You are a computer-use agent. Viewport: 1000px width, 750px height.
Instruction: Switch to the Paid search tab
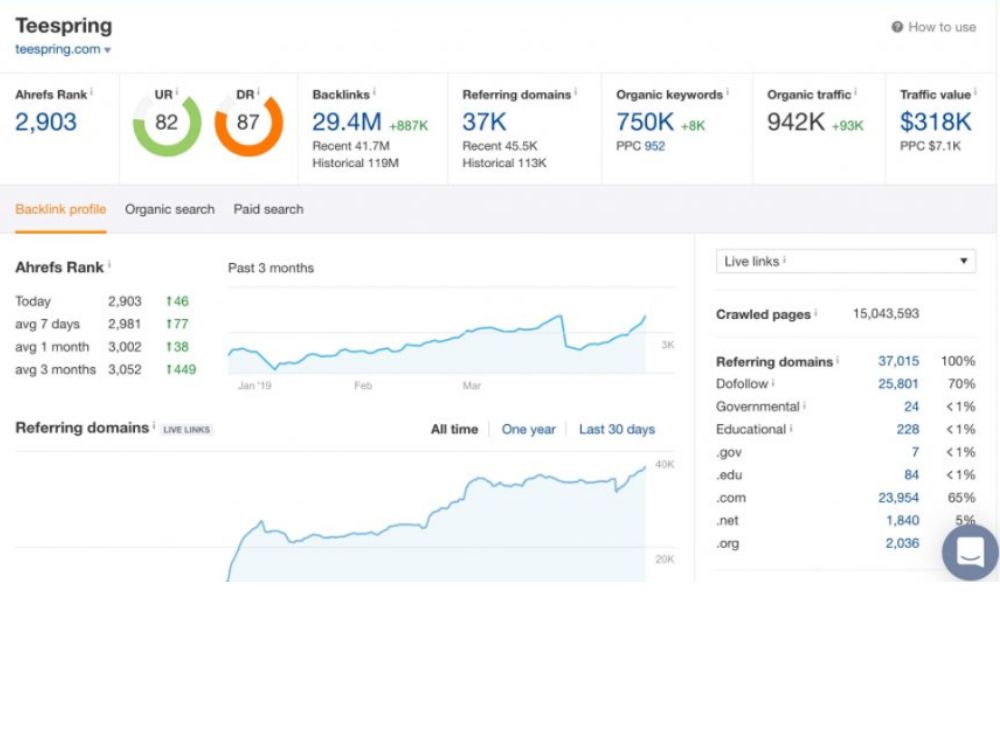[268, 209]
